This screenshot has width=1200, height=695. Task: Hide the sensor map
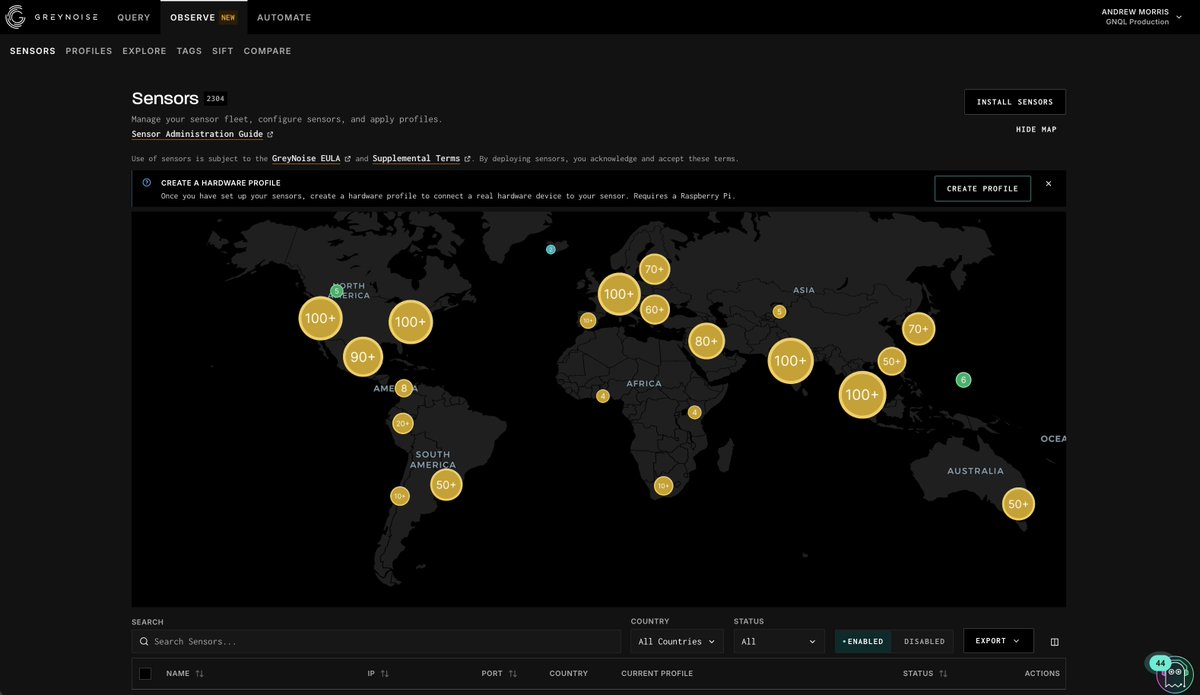(1036, 129)
